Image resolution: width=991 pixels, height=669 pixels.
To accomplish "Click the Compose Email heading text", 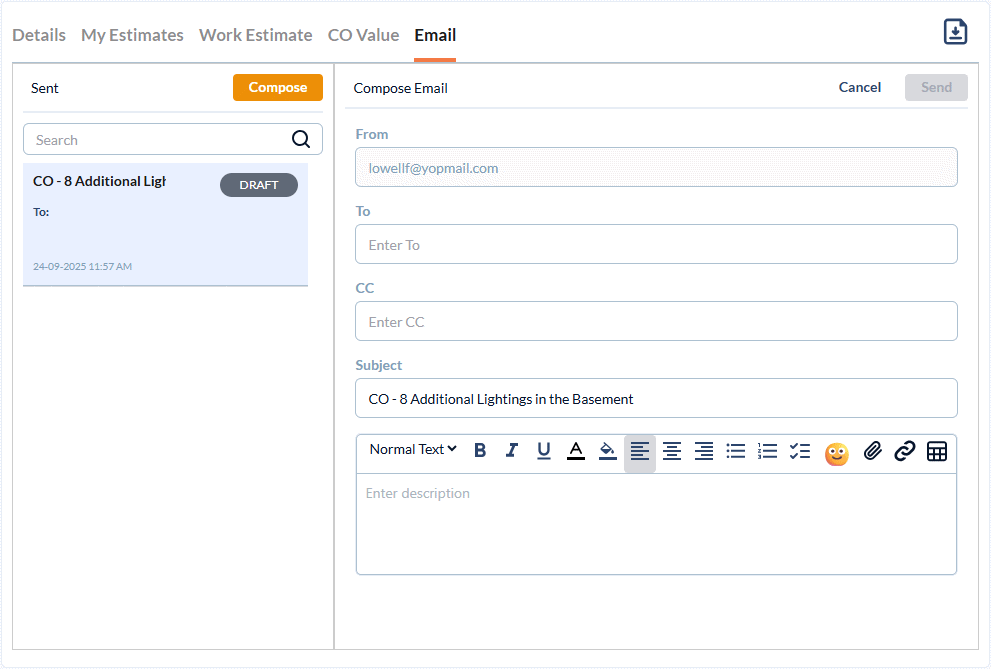I will [x=401, y=88].
